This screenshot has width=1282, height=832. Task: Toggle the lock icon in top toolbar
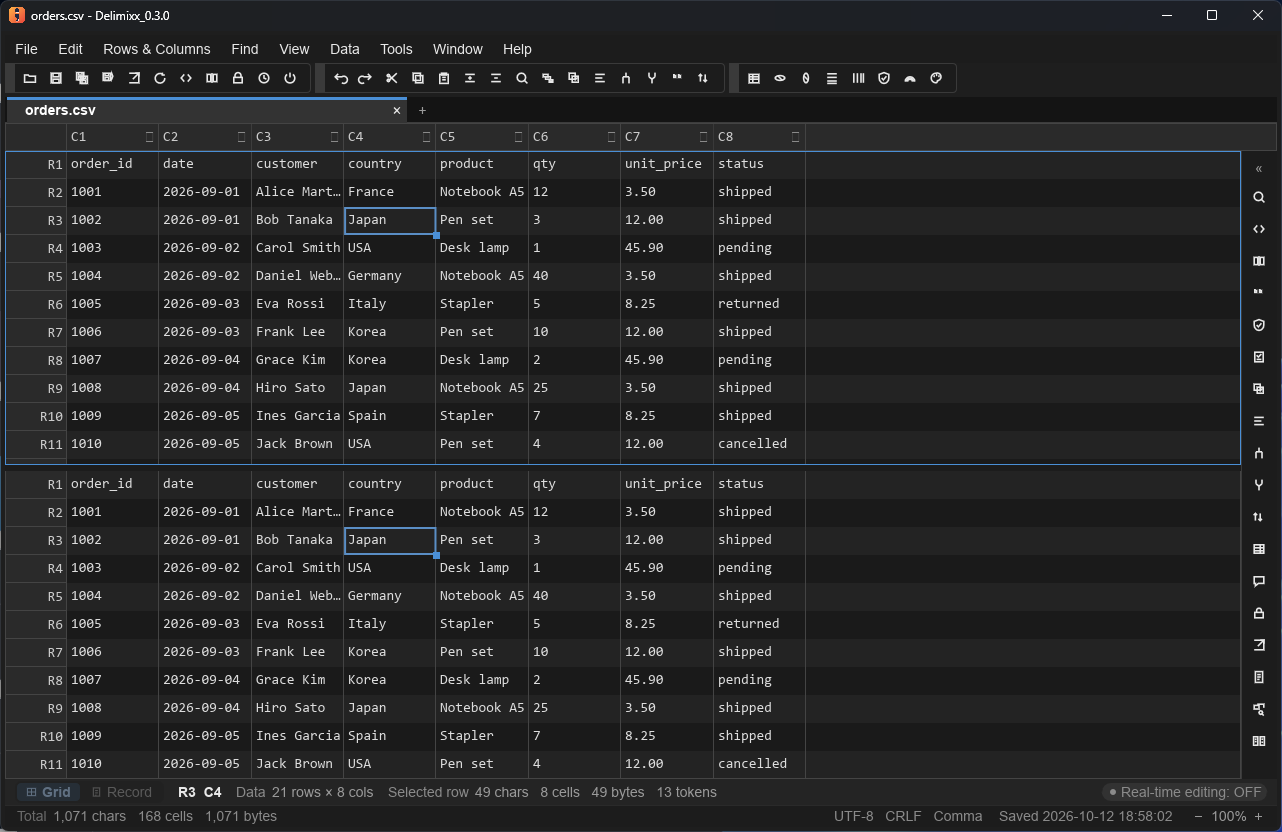click(x=238, y=78)
